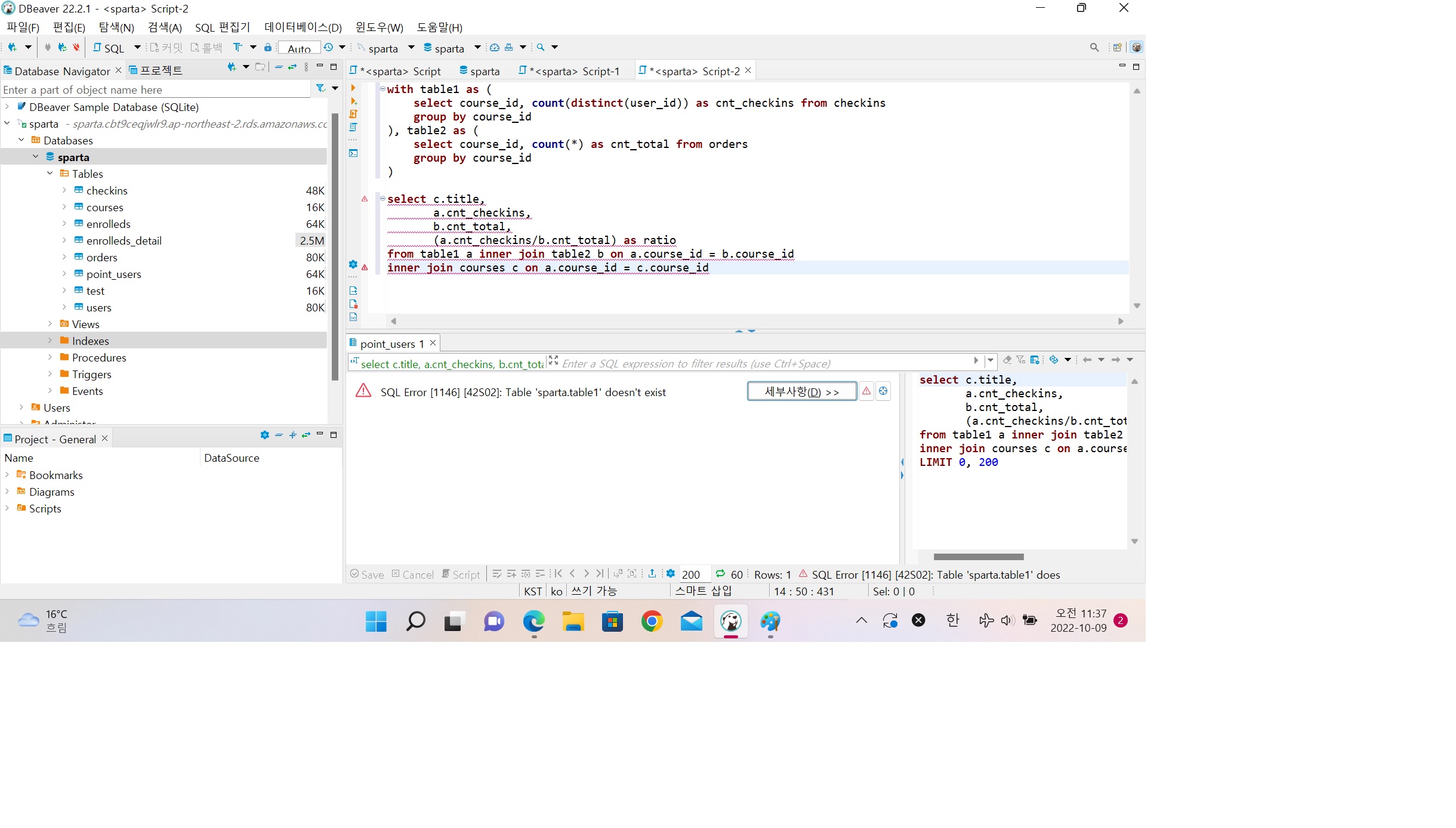The height and width of the screenshot is (828, 1456).
Task: Toggle fold marker beside 'with table1 as'
Action: click(382, 89)
